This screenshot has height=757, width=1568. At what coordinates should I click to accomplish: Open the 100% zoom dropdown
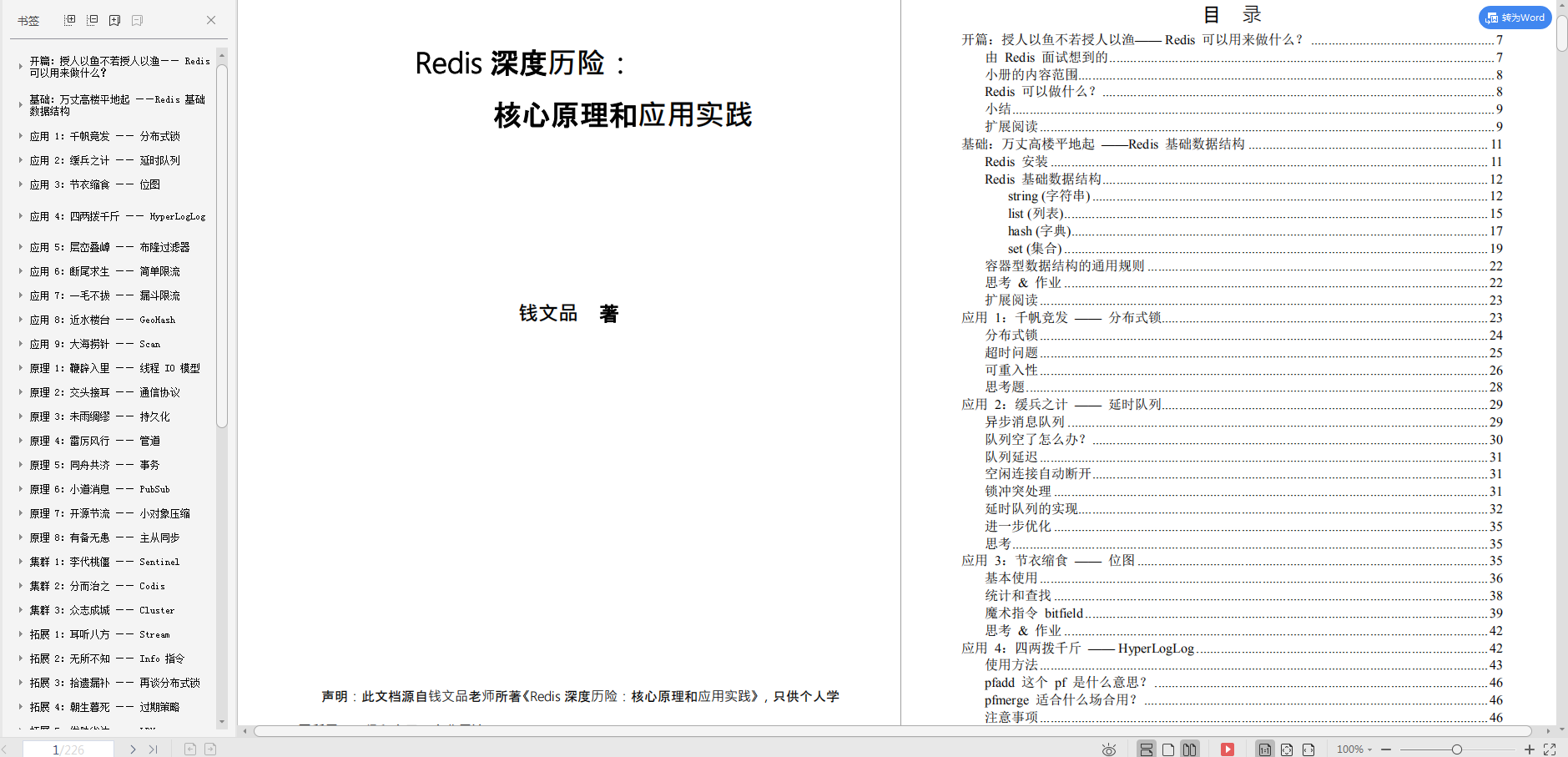pyautogui.click(x=1354, y=749)
